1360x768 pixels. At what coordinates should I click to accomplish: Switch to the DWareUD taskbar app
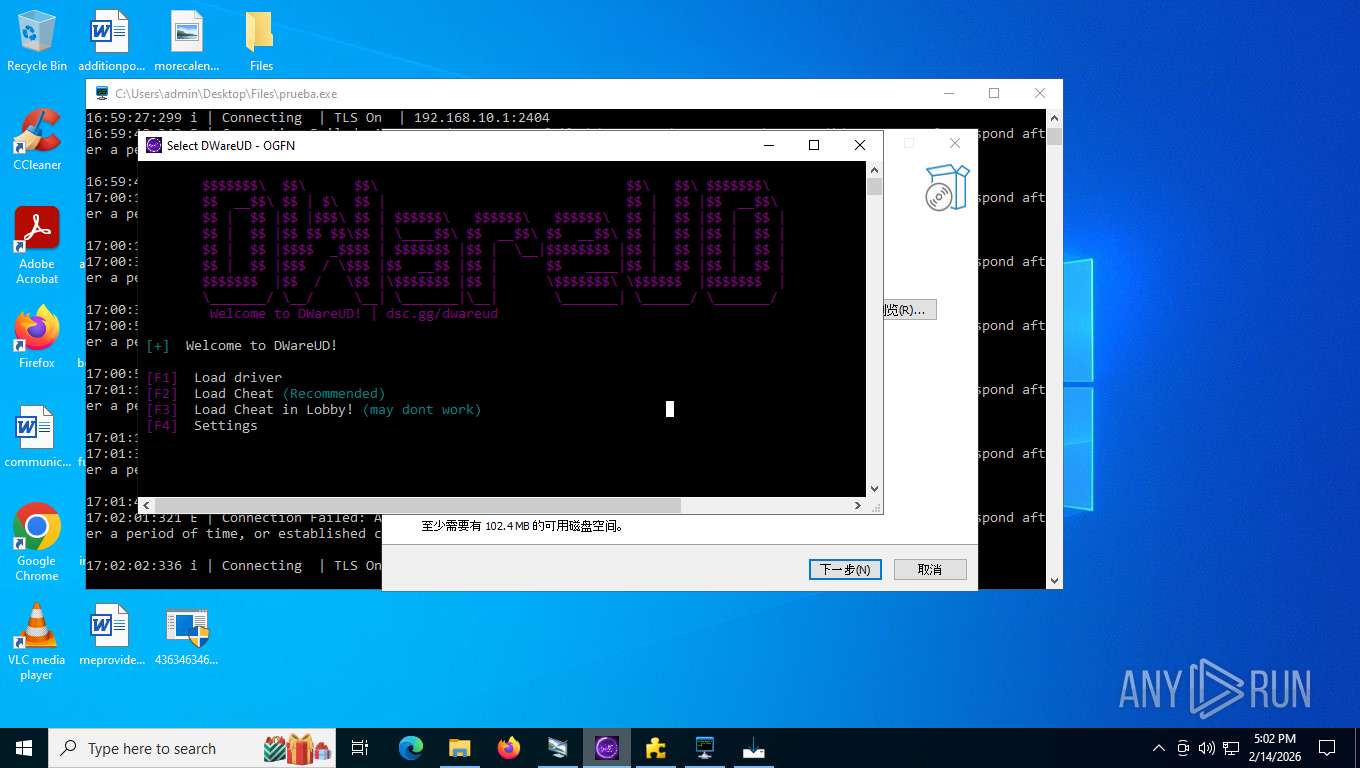(607, 748)
